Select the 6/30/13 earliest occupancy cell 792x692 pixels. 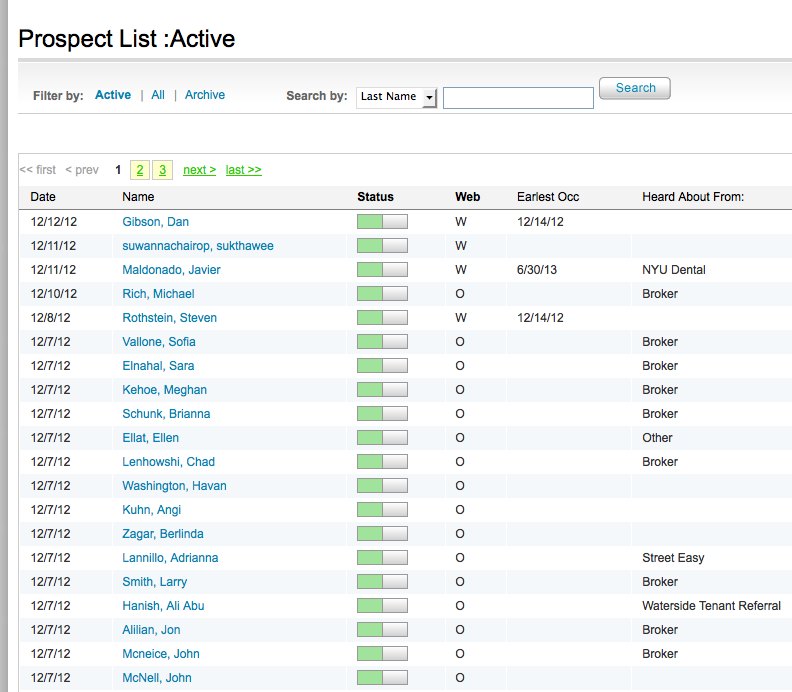(x=536, y=270)
